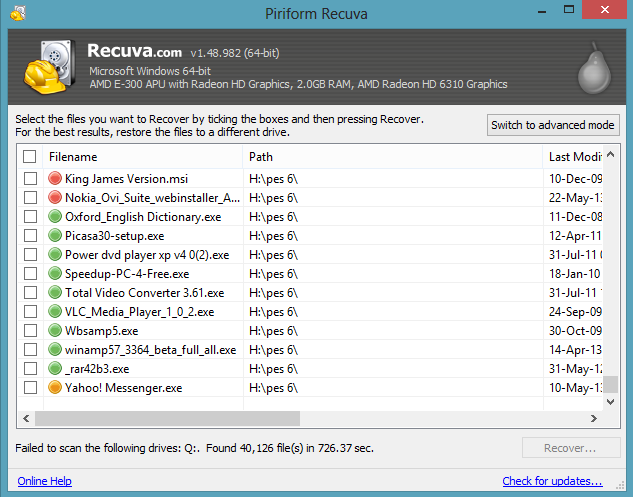Minimize the Piriform Recuva window
This screenshot has width=633, height=497.
[542, 10]
